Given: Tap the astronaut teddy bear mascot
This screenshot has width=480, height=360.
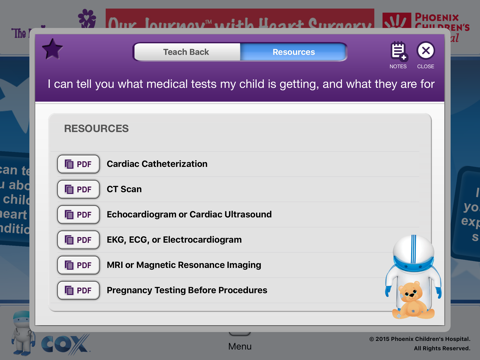Looking at the screenshot, I should [x=413, y=277].
